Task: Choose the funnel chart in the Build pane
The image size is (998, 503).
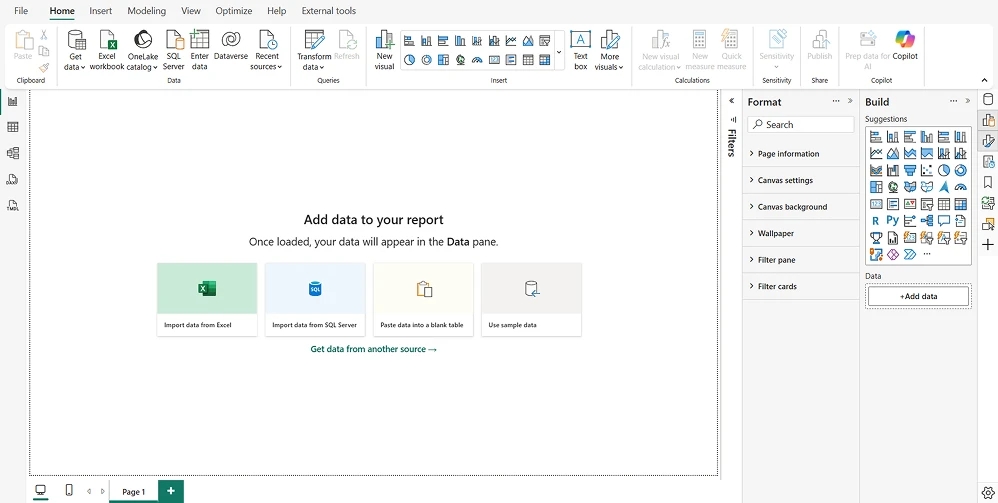Action: pos(910,170)
